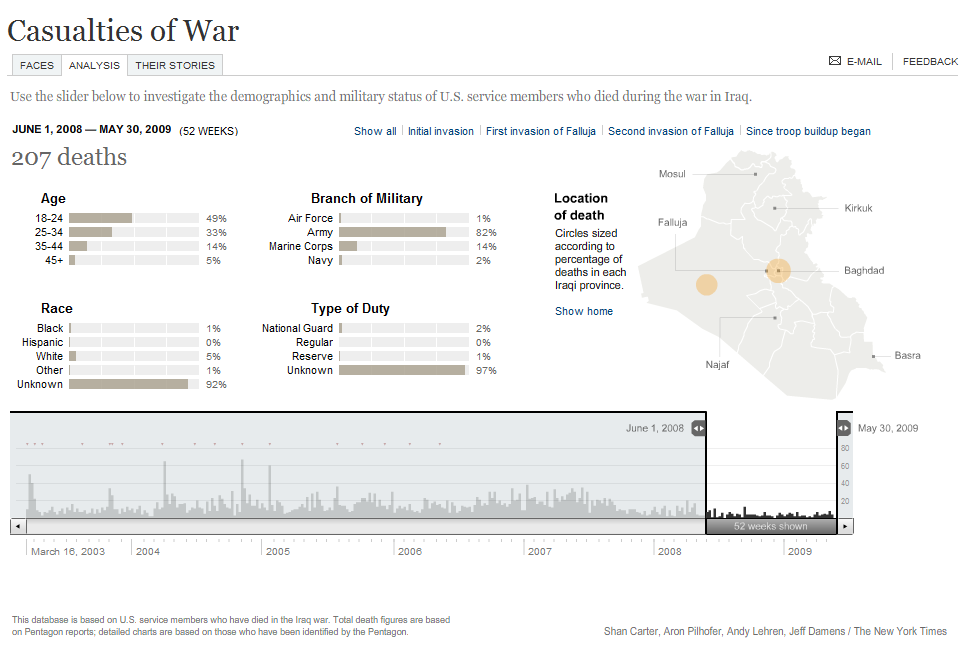Click the May 30, 2009 end handle
Viewport: 964px width, 648px height.
click(x=844, y=428)
